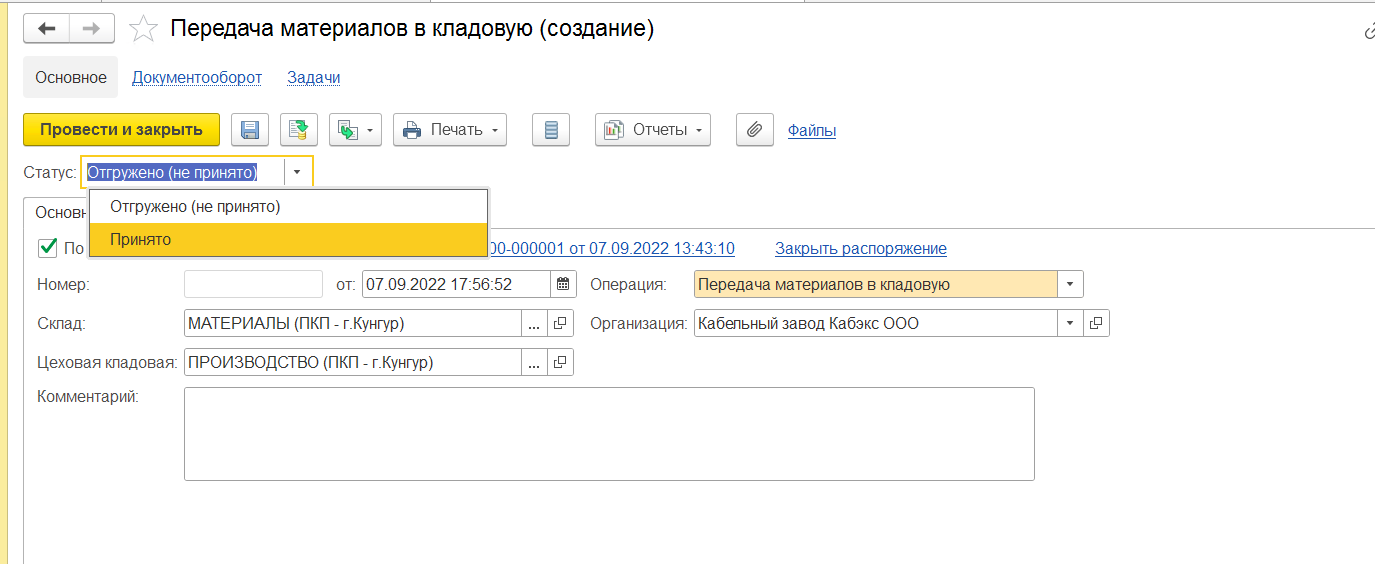Switch to the Документооборот tab
Screen dimensions: 1375x564
pyautogui.click(x=197, y=77)
